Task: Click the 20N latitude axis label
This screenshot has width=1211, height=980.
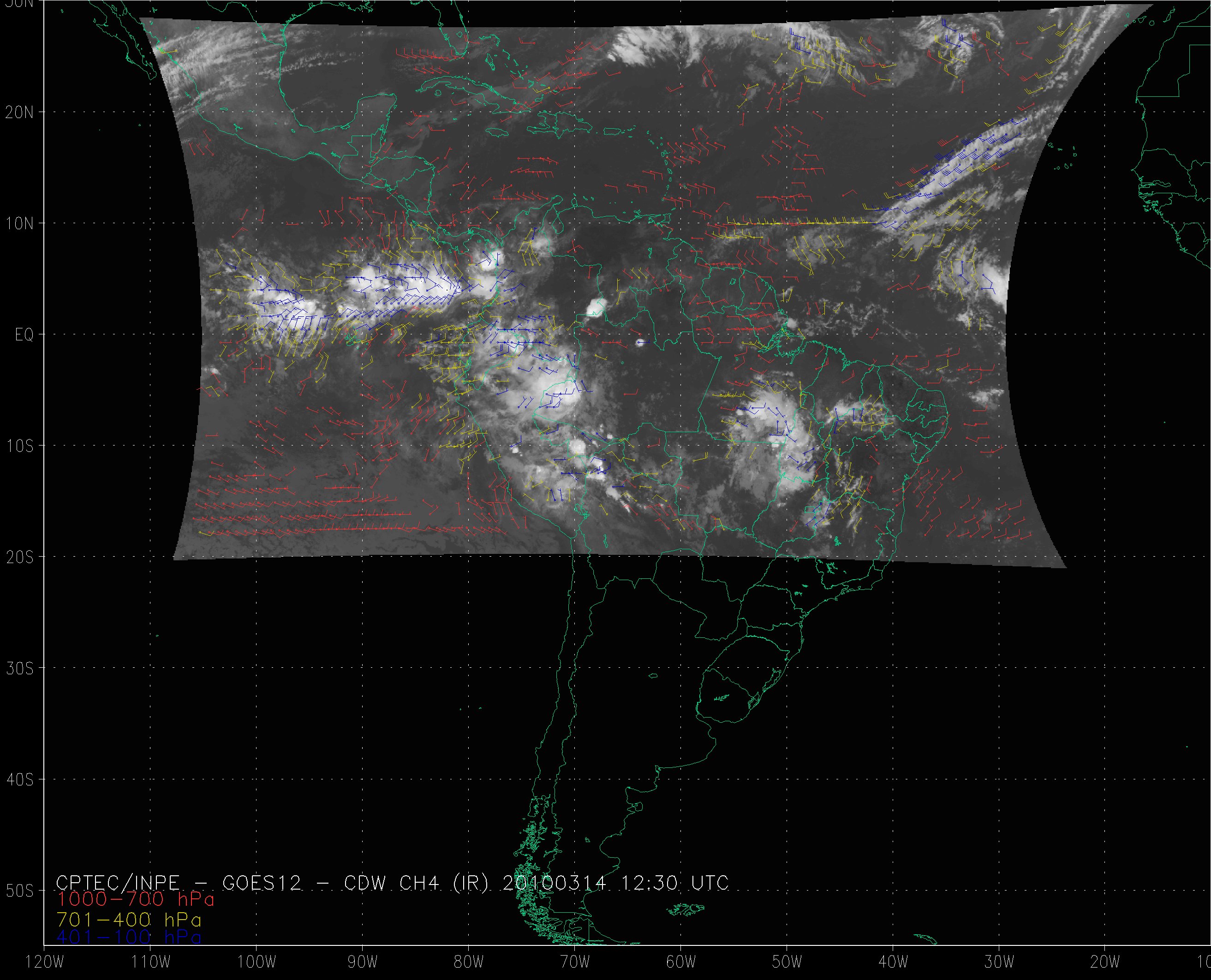Action: pyautogui.click(x=20, y=113)
